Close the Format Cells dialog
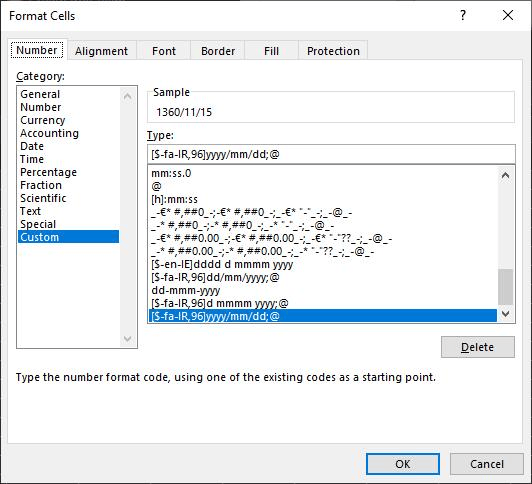The width and height of the screenshot is (532, 484). pos(508,15)
